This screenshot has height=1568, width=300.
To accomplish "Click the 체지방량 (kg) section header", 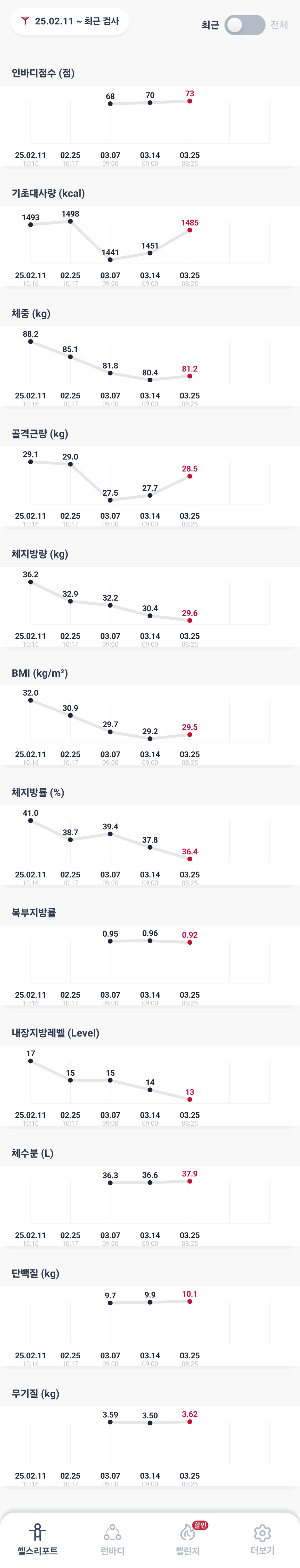I will click(39, 554).
